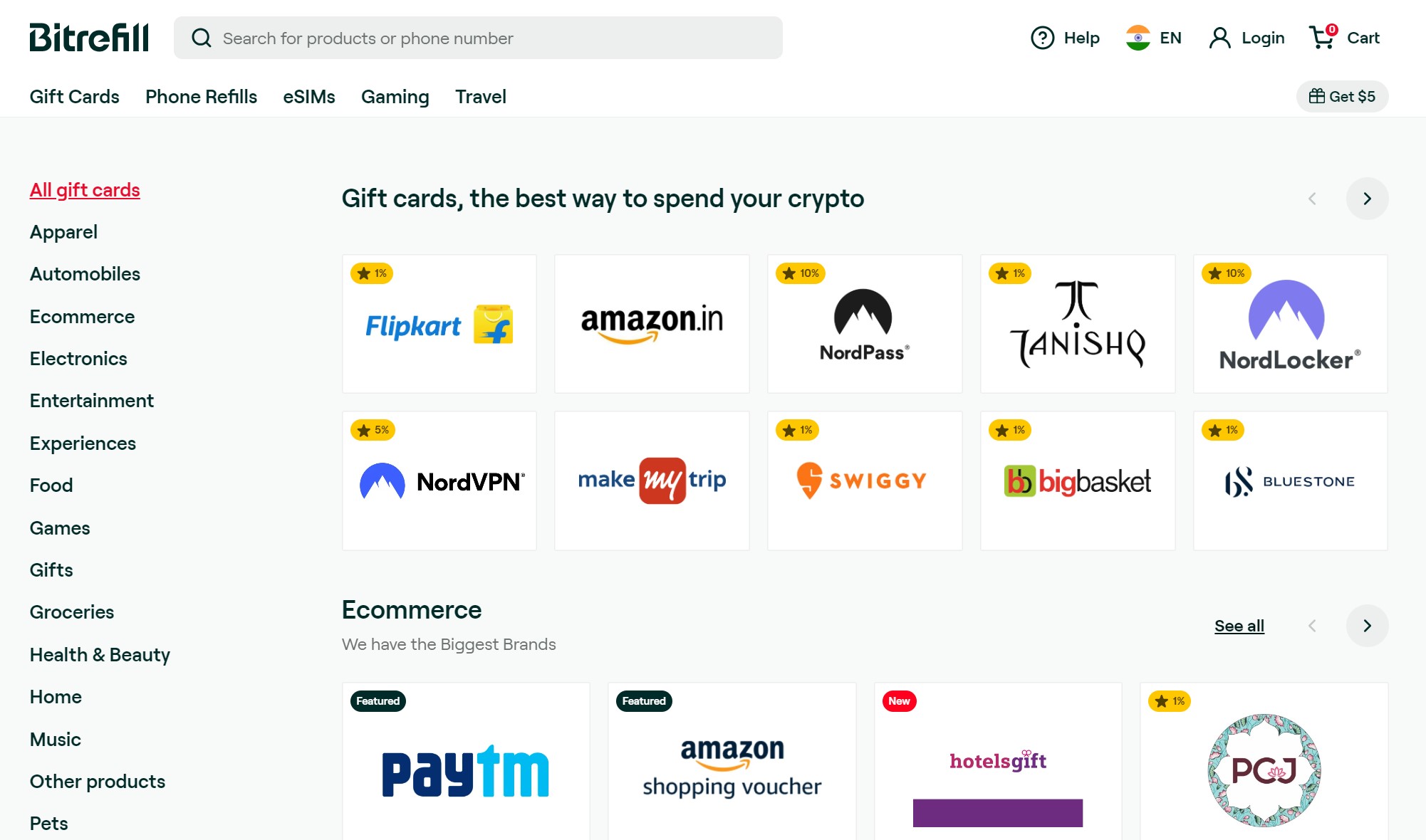Select Health & Beauty category

(x=100, y=655)
